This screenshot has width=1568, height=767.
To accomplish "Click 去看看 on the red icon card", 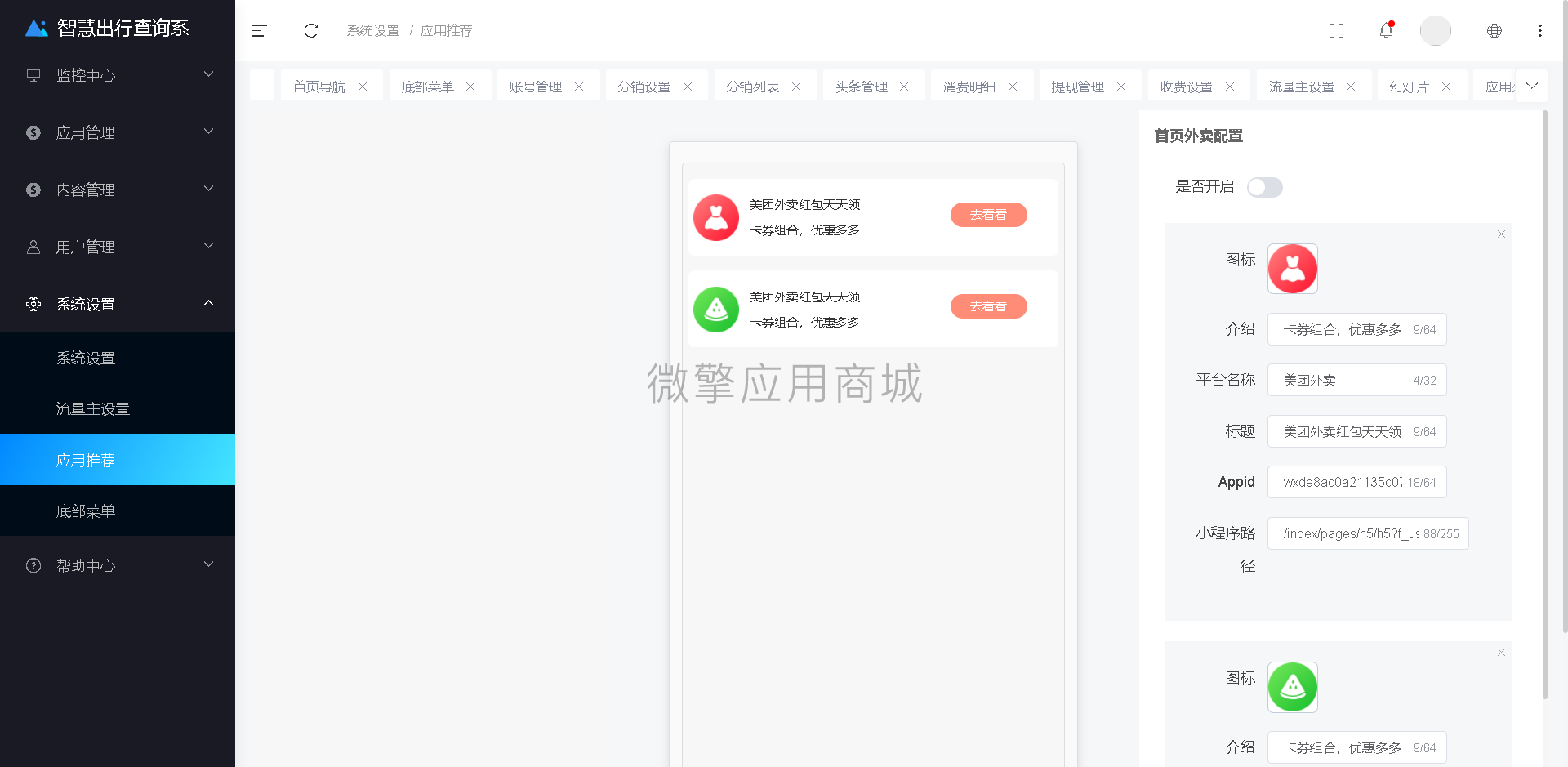I will (988, 215).
